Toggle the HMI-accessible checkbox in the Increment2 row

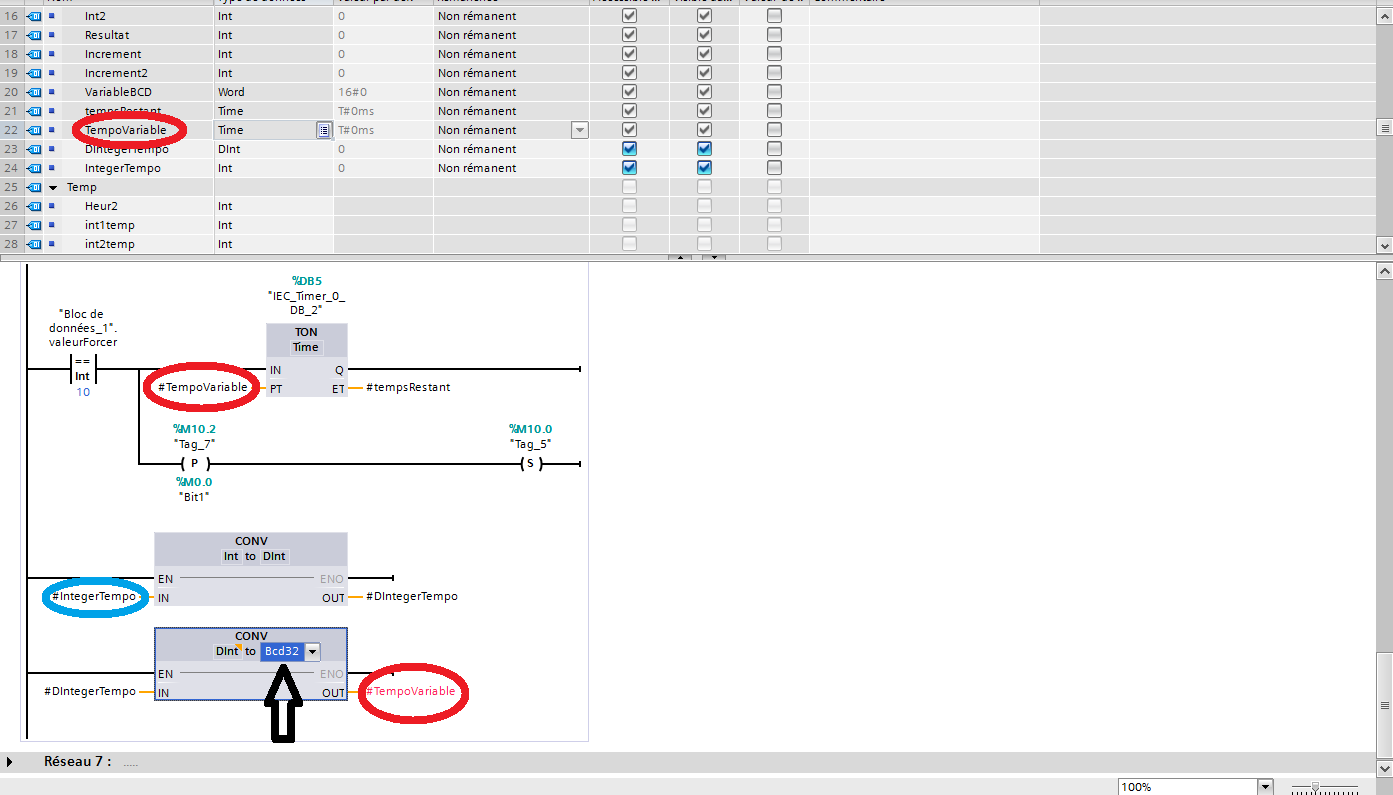pyautogui.click(x=629, y=73)
